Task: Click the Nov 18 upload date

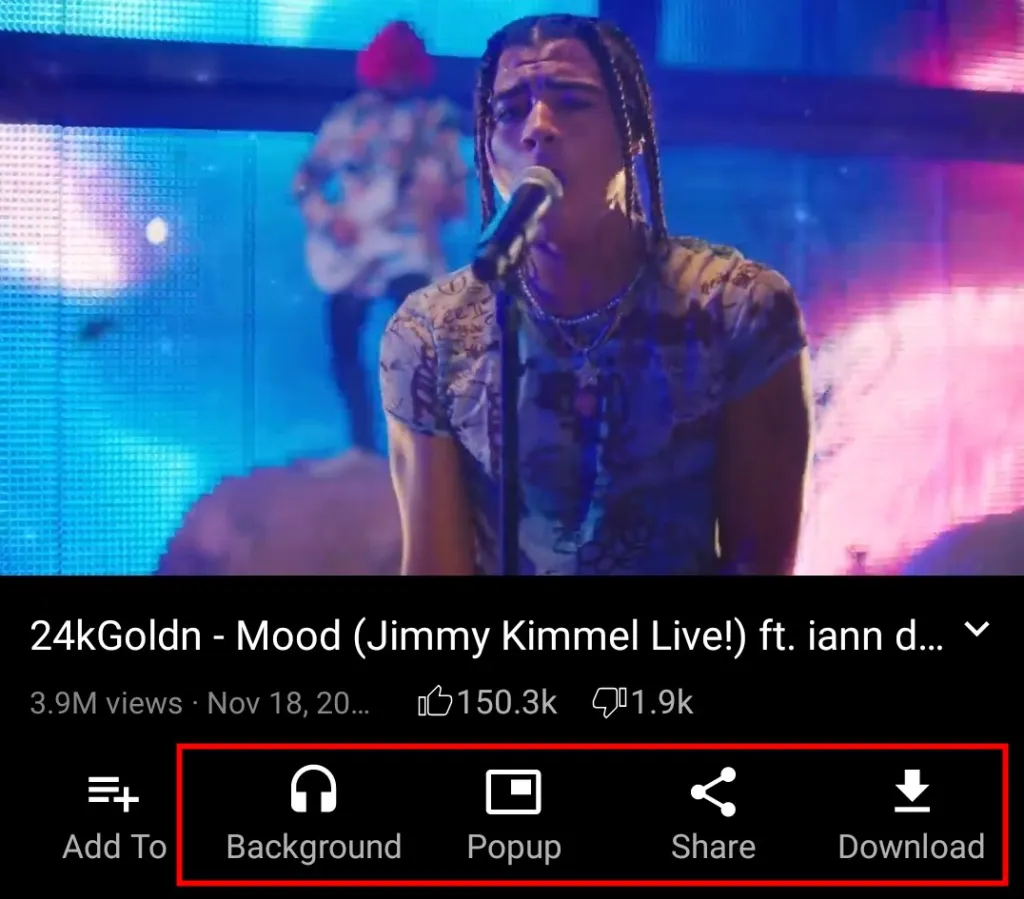Action: pyautogui.click(x=288, y=703)
